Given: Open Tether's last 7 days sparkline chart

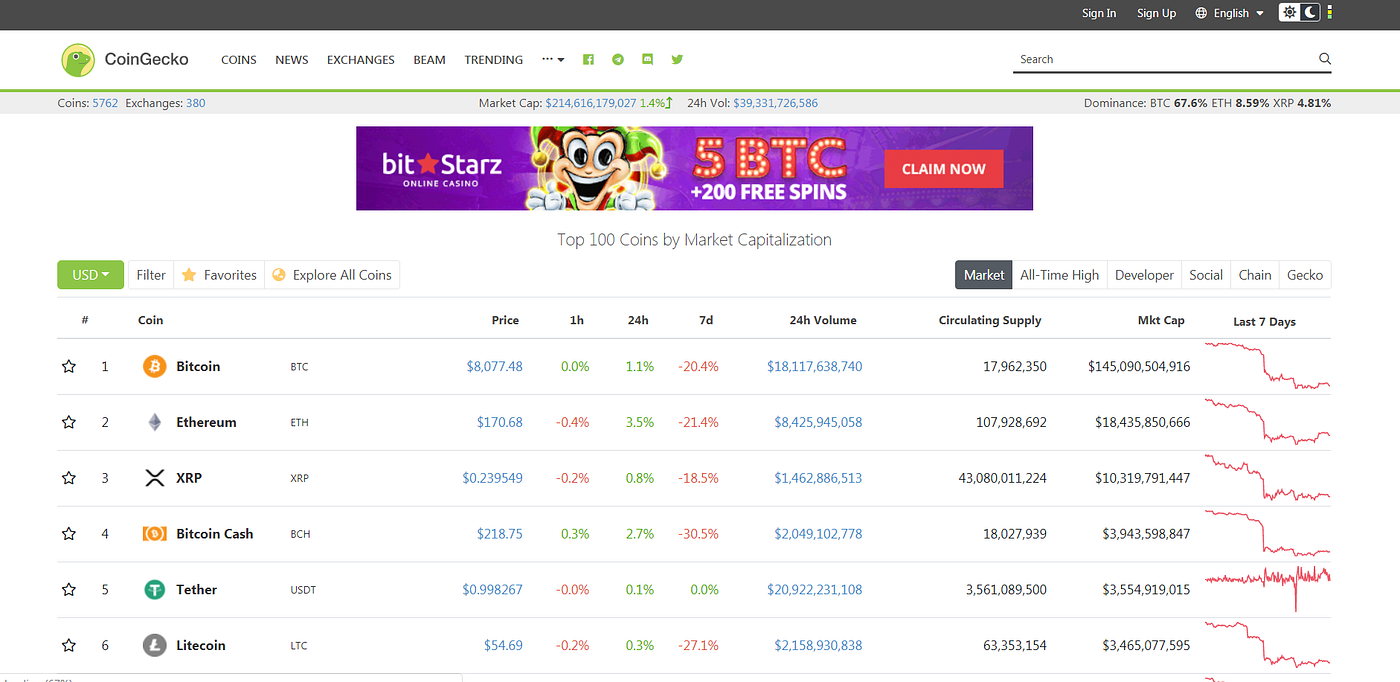Looking at the screenshot, I should click(x=1268, y=589).
